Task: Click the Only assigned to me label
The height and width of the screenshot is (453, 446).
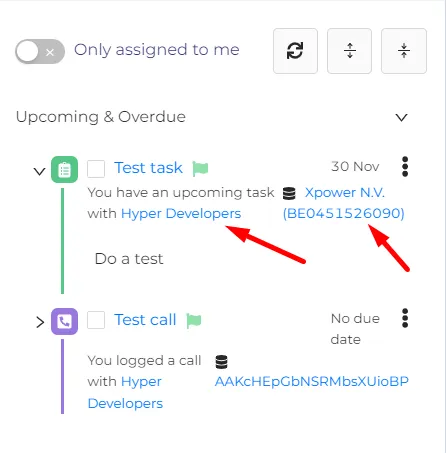Action: point(157,50)
